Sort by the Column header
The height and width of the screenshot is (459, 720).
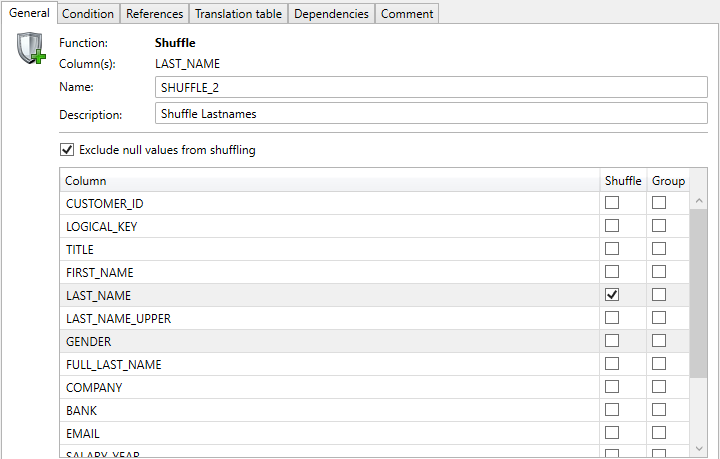[328, 181]
